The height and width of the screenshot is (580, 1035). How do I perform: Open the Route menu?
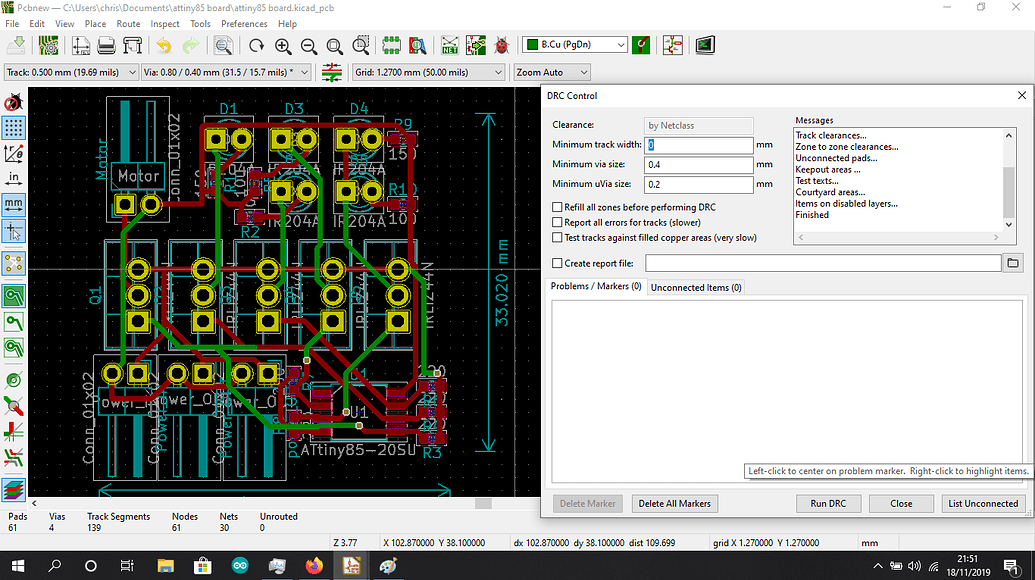tap(127, 23)
